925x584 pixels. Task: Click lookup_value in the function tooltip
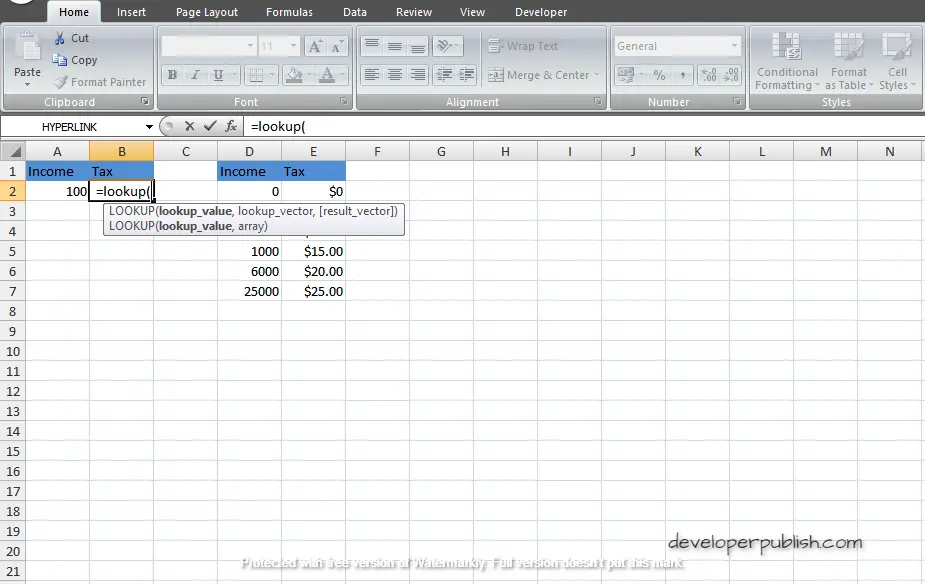[x=195, y=211]
